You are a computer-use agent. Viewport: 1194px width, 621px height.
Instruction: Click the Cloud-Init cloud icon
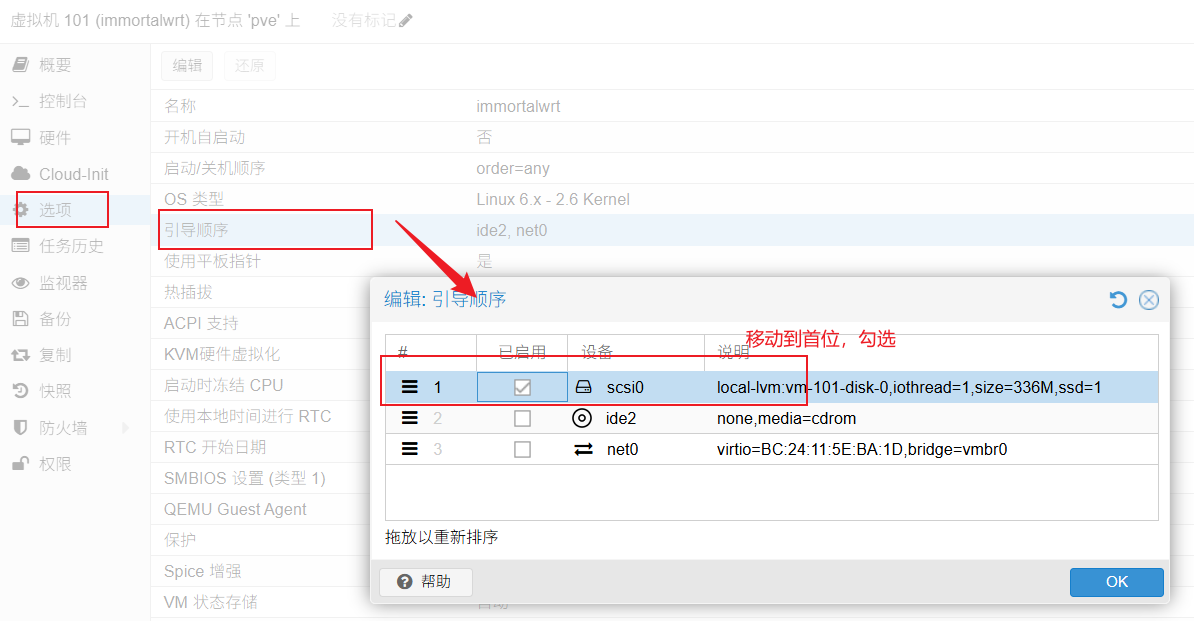click(x=21, y=174)
